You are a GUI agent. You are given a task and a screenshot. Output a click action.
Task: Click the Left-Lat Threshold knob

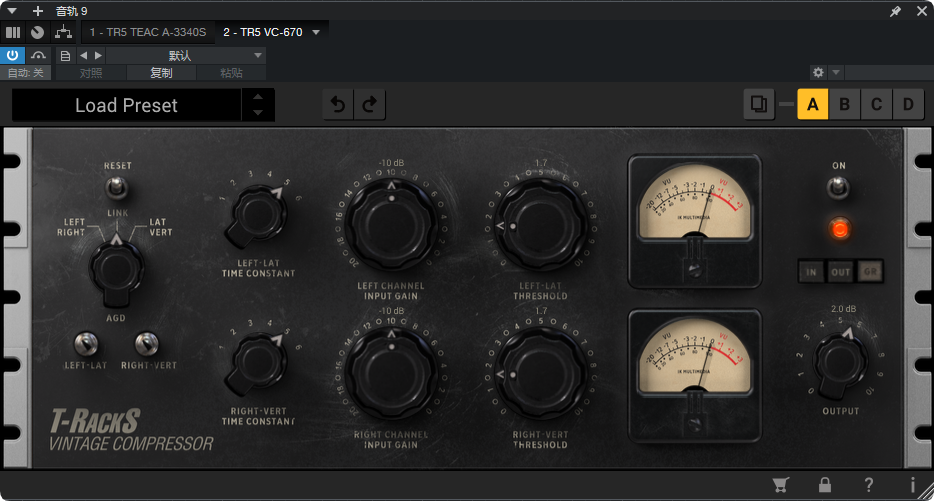541,225
